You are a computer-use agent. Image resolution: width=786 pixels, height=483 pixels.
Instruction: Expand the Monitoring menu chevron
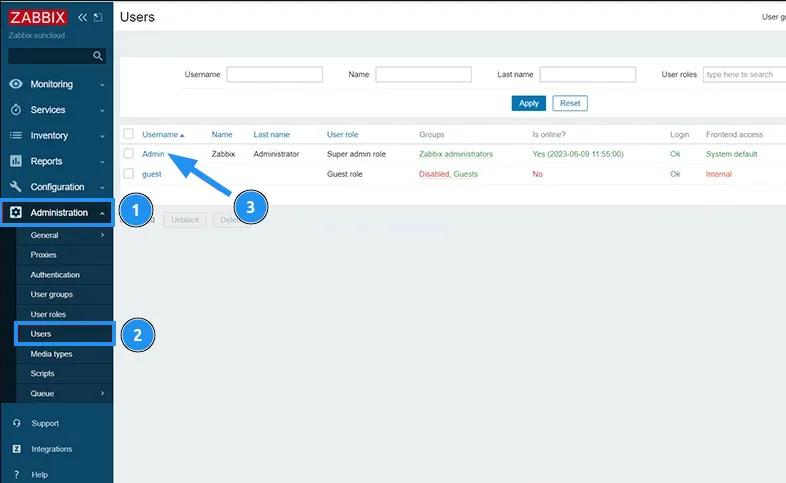click(102, 85)
